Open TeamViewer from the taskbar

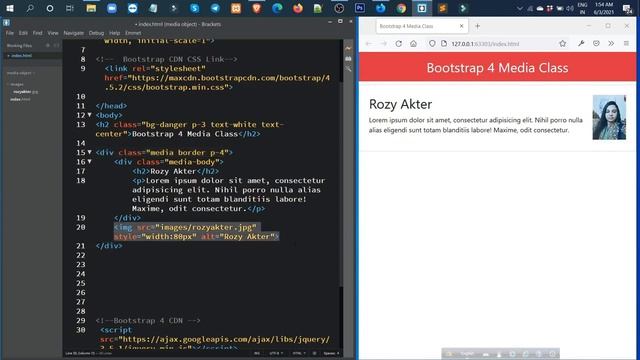pos(132,8)
